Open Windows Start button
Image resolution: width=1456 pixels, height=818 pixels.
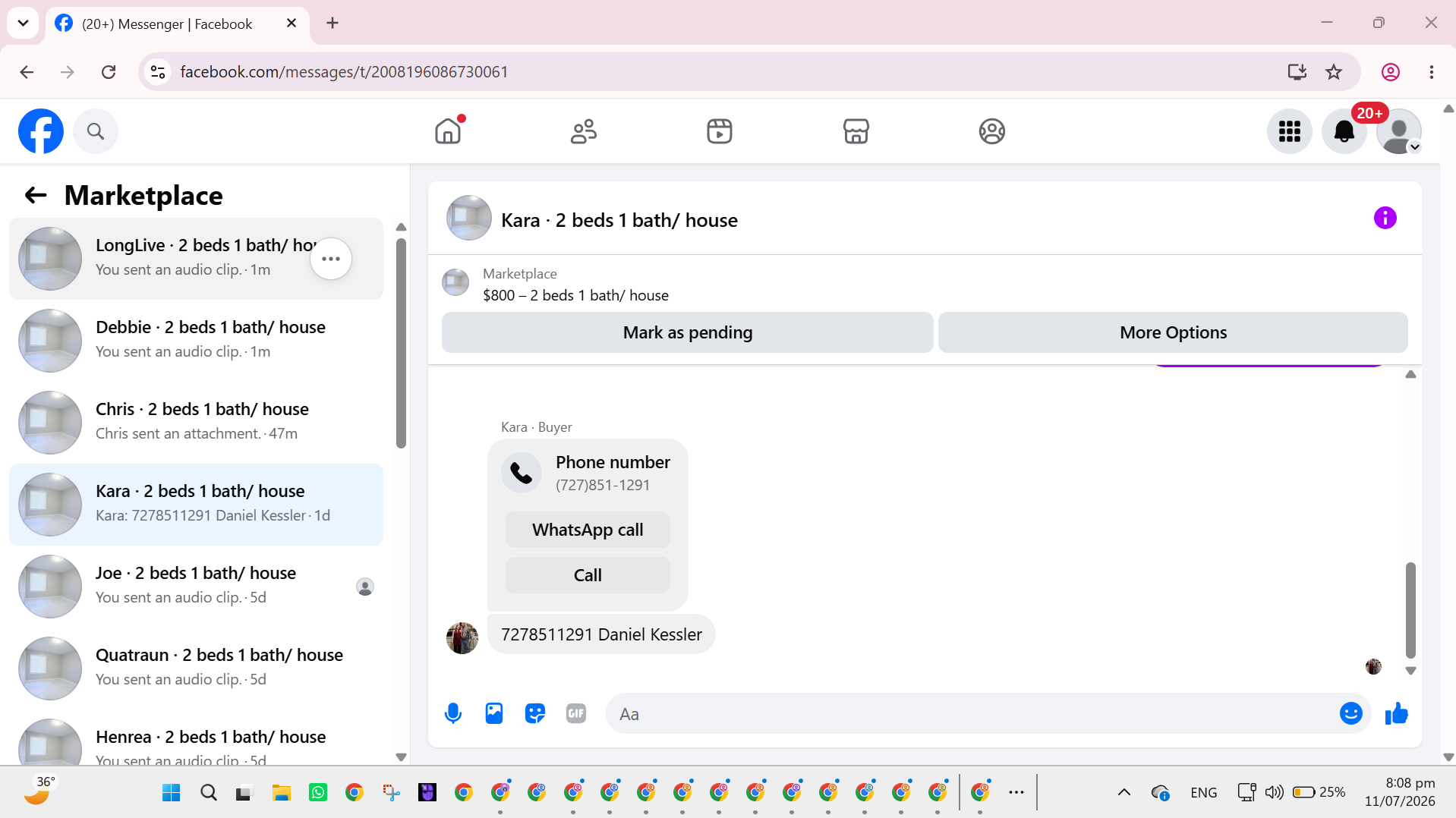172,793
